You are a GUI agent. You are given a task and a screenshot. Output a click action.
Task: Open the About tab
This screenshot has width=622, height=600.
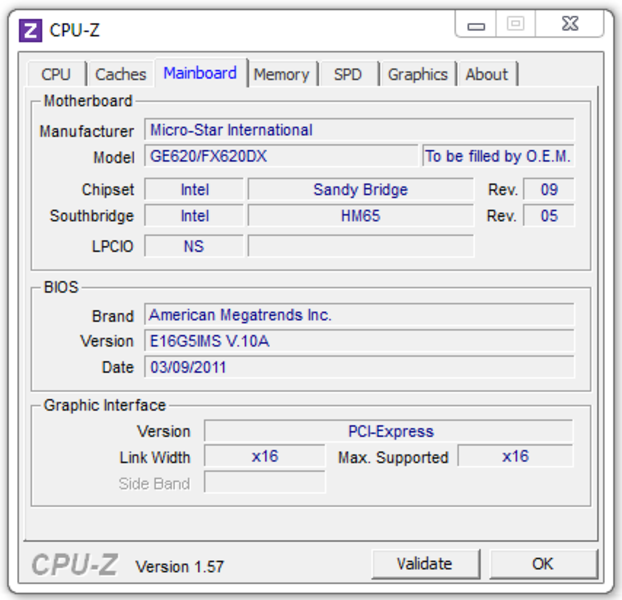click(487, 74)
